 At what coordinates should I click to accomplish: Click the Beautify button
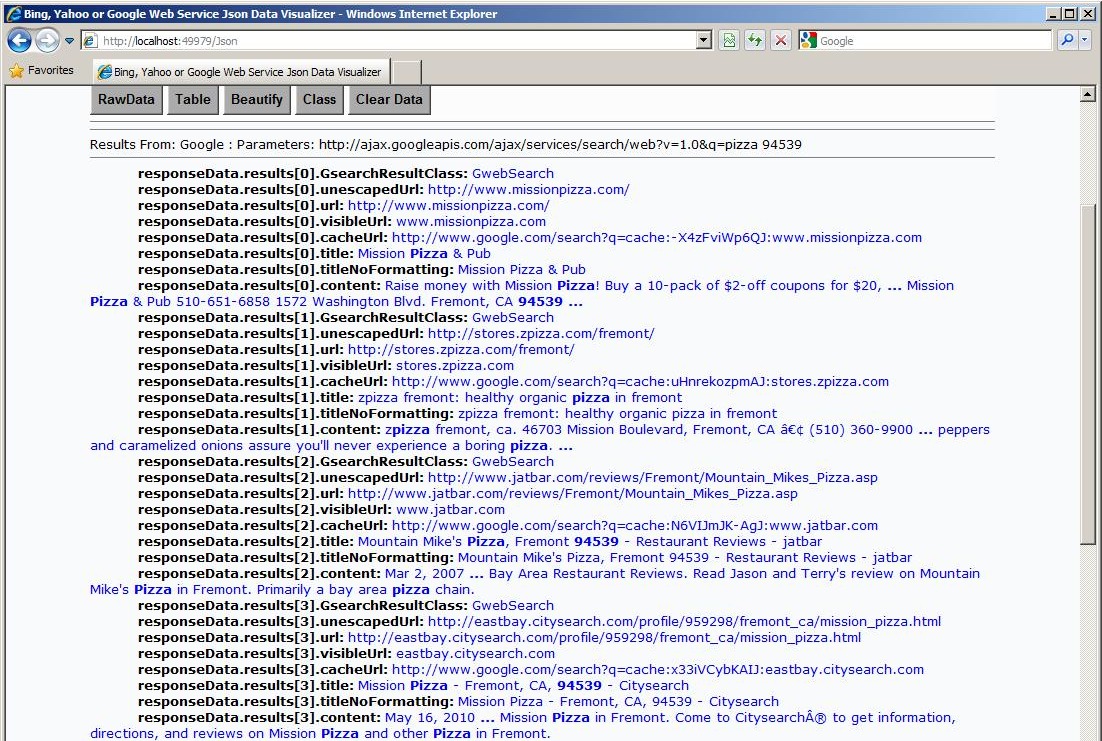pyautogui.click(x=257, y=100)
